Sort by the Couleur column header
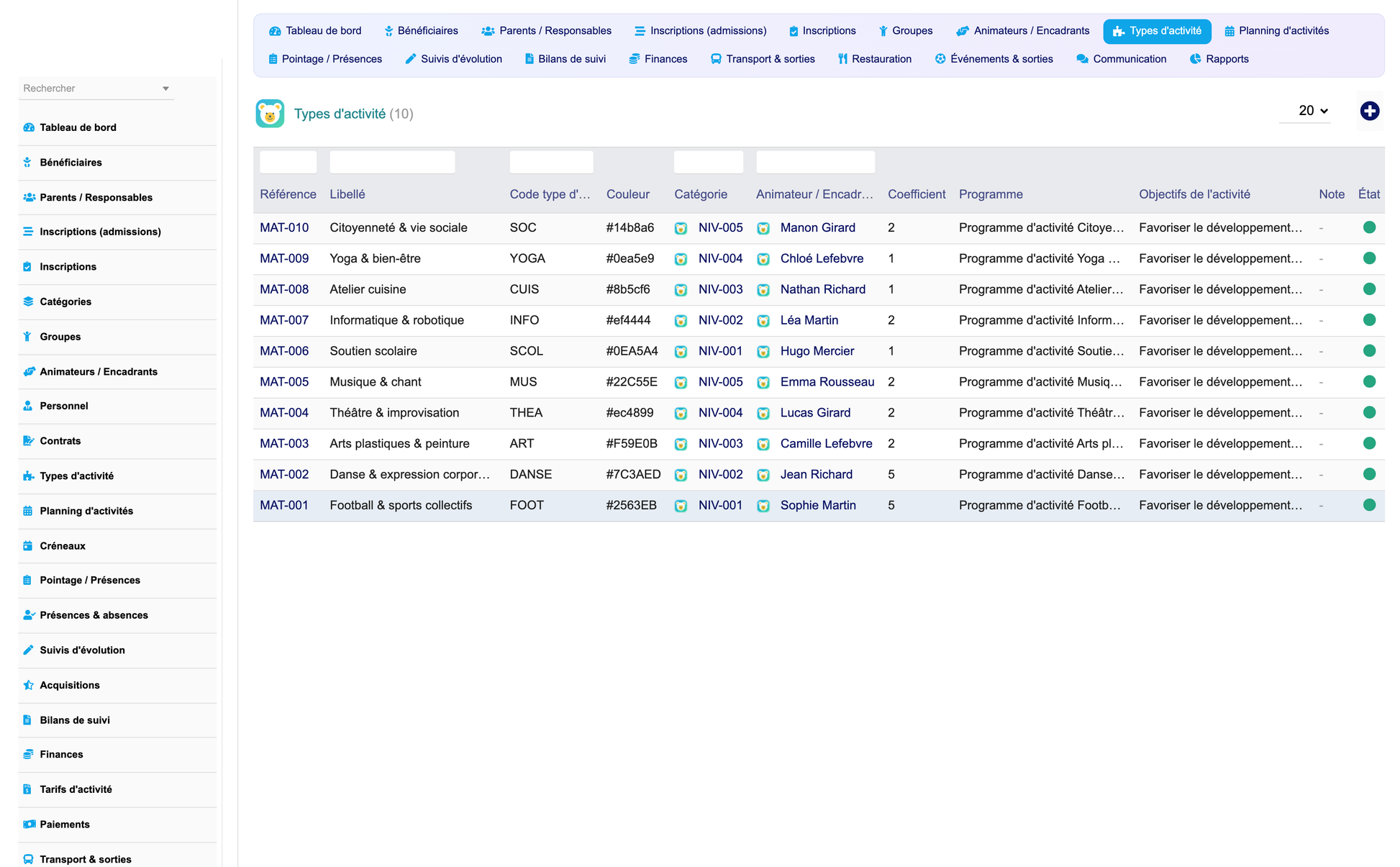The width and height of the screenshot is (1400, 867). pos(627,194)
